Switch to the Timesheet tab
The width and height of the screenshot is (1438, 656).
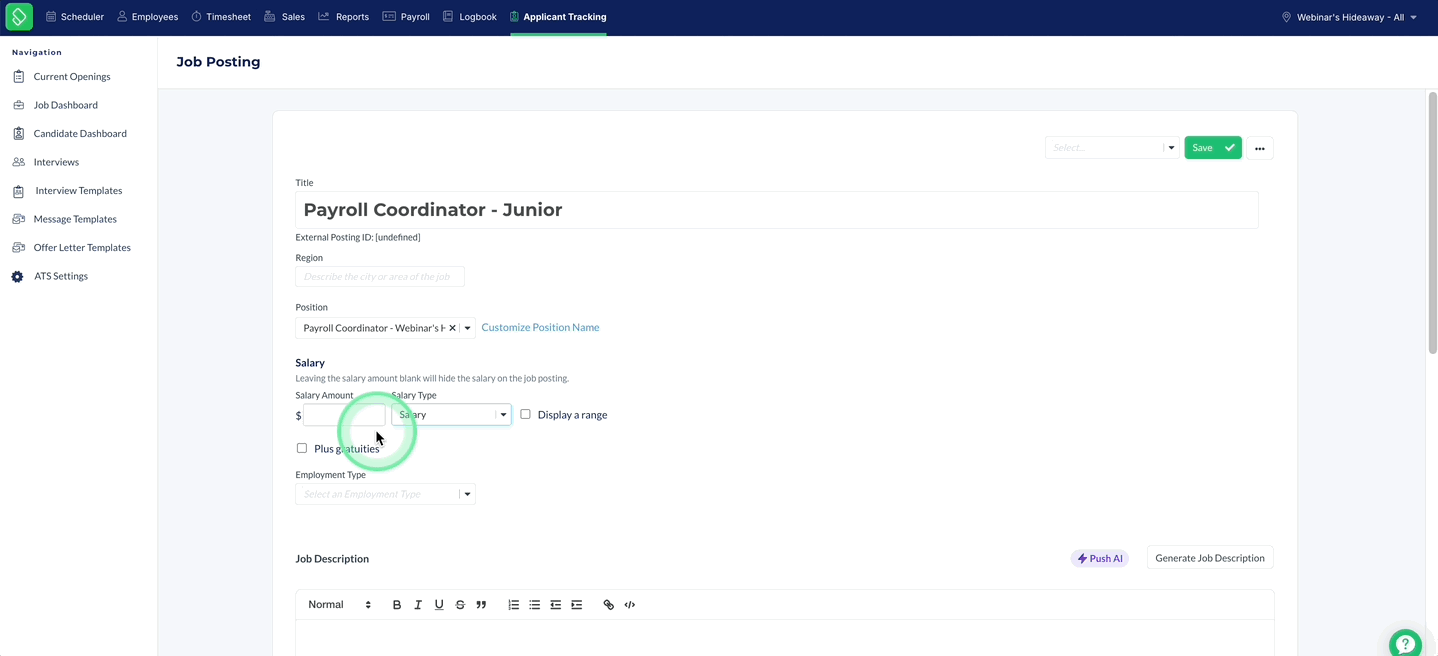tap(221, 17)
